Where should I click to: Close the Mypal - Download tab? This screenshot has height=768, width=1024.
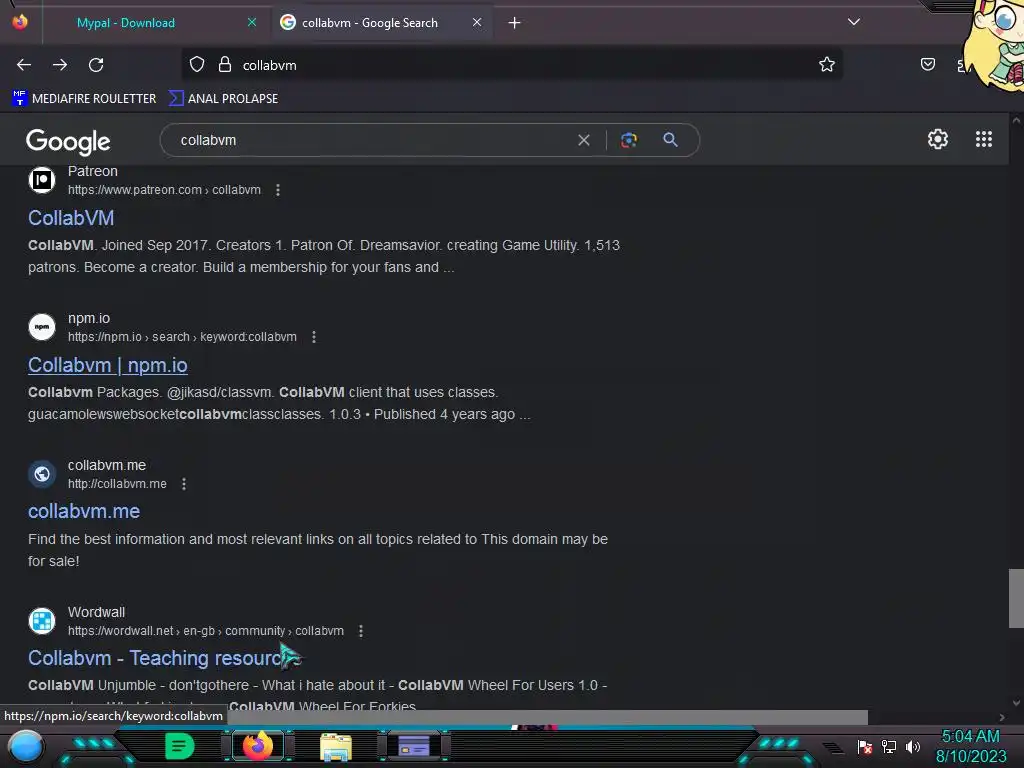[251, 22]
